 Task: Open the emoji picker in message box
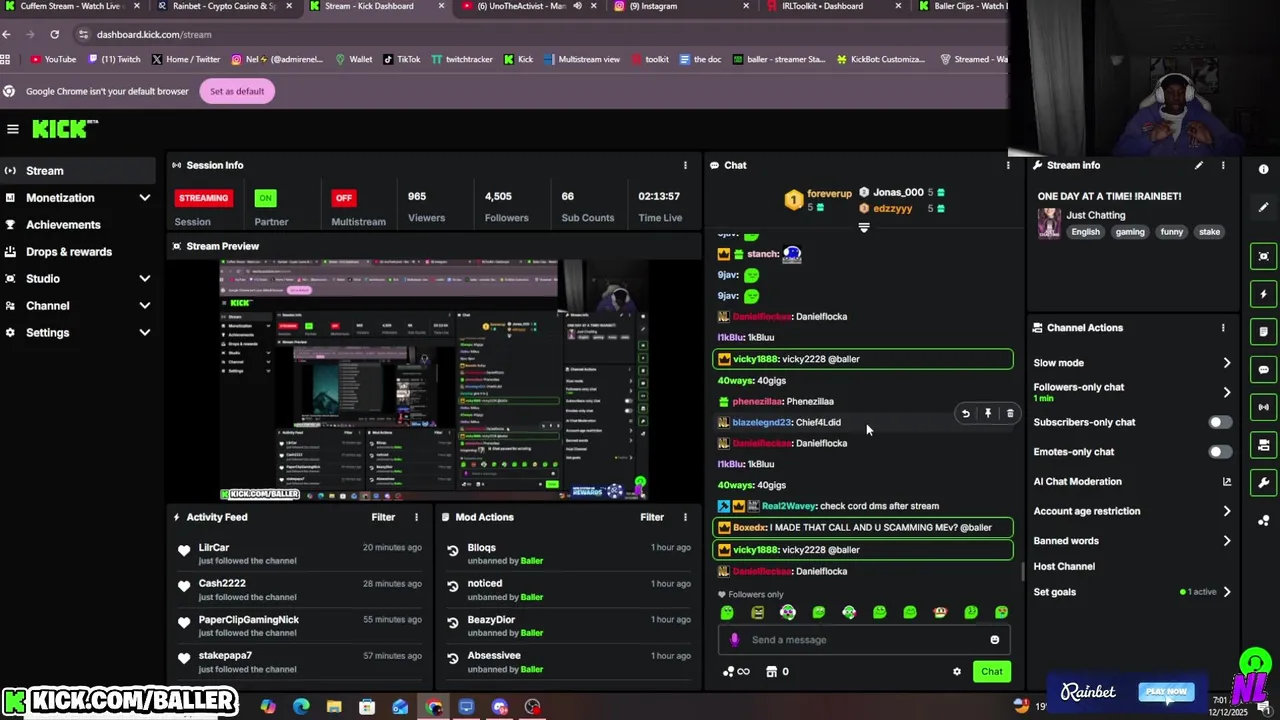coord(994,640)
